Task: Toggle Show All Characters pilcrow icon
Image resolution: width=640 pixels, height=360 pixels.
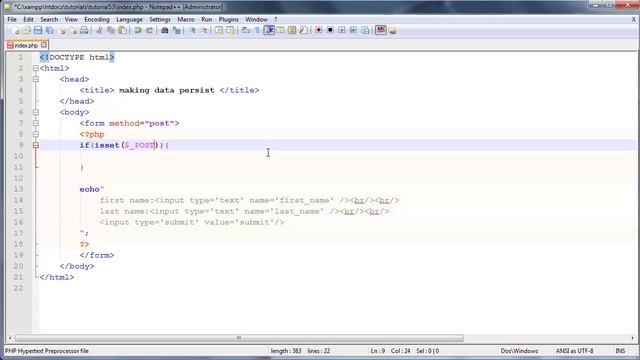Action: coord(258,30)
